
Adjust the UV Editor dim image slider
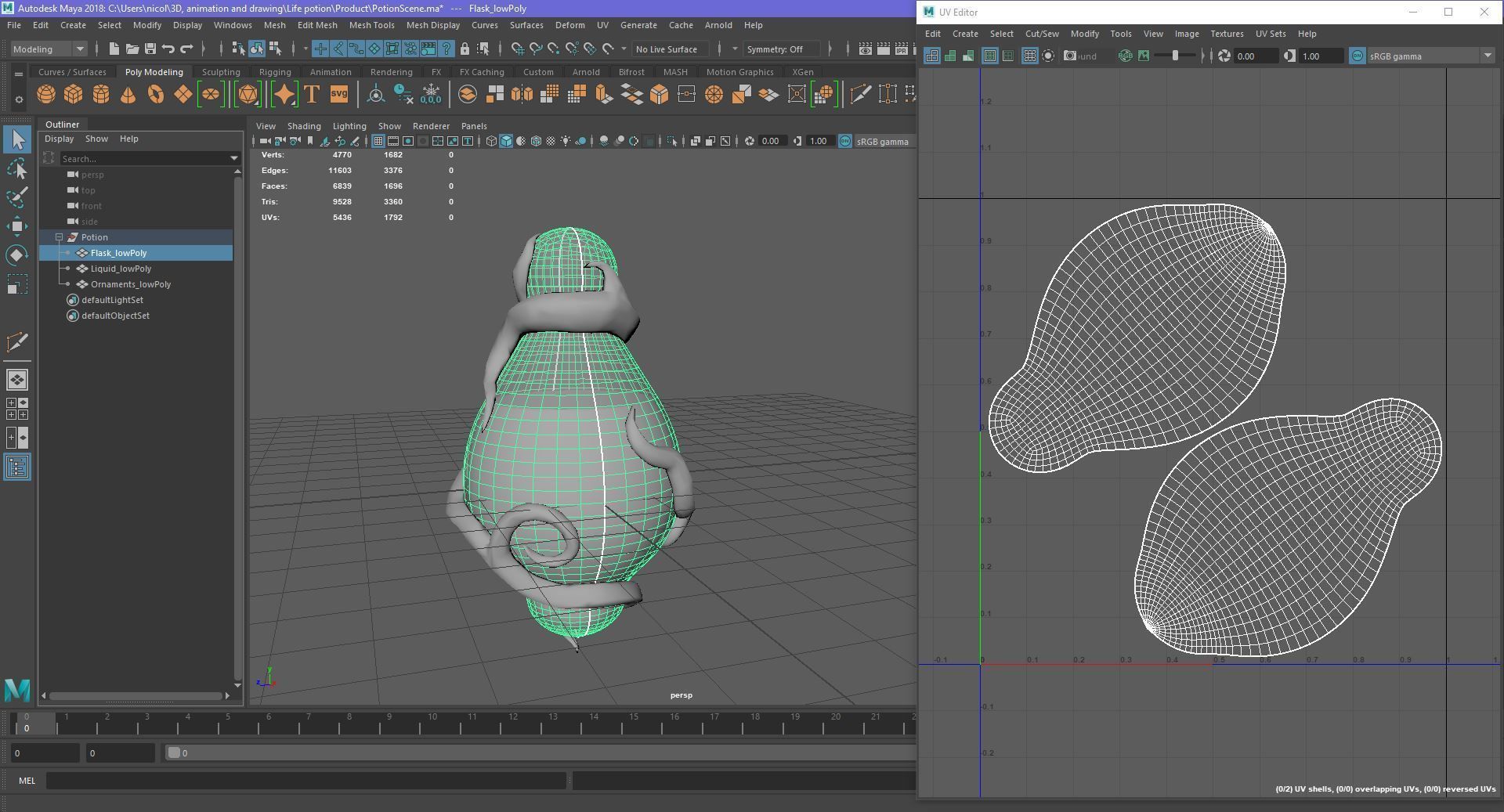point(1175,56)
